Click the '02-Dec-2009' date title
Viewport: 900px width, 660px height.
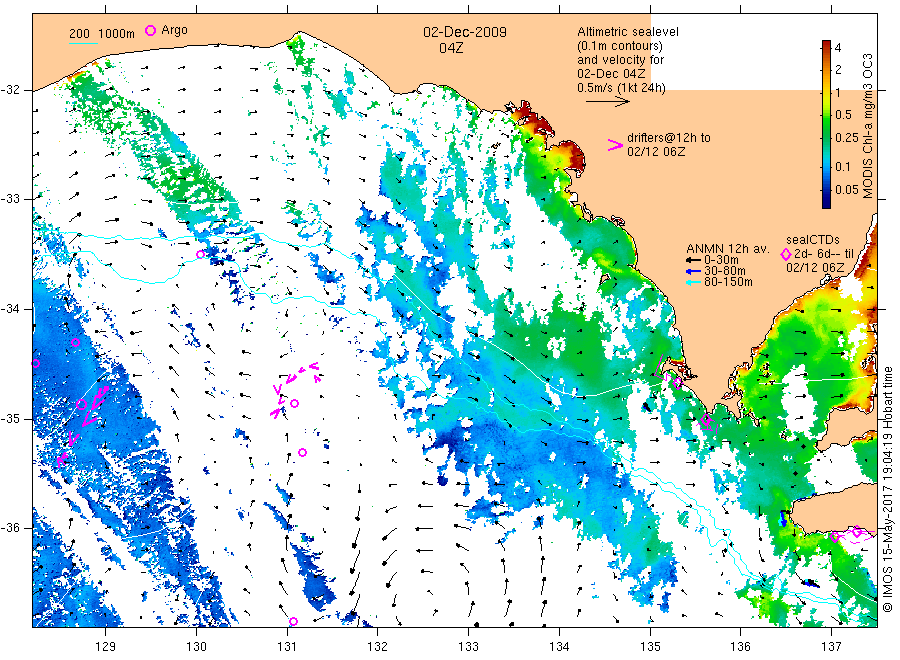pyautogui.click(x=465, y=32)
